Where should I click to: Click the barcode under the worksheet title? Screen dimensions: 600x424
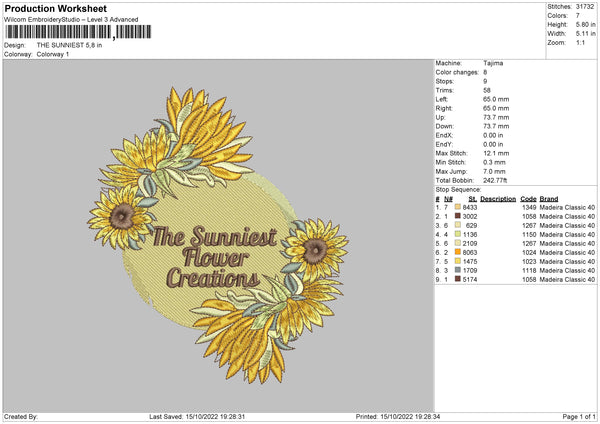tap(78, 32)
